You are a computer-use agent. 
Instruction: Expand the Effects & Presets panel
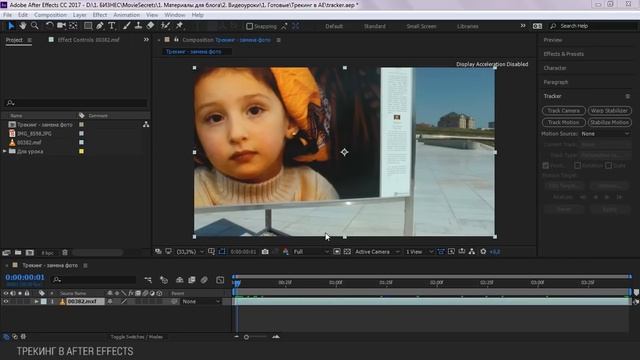[x=564, y=54]
